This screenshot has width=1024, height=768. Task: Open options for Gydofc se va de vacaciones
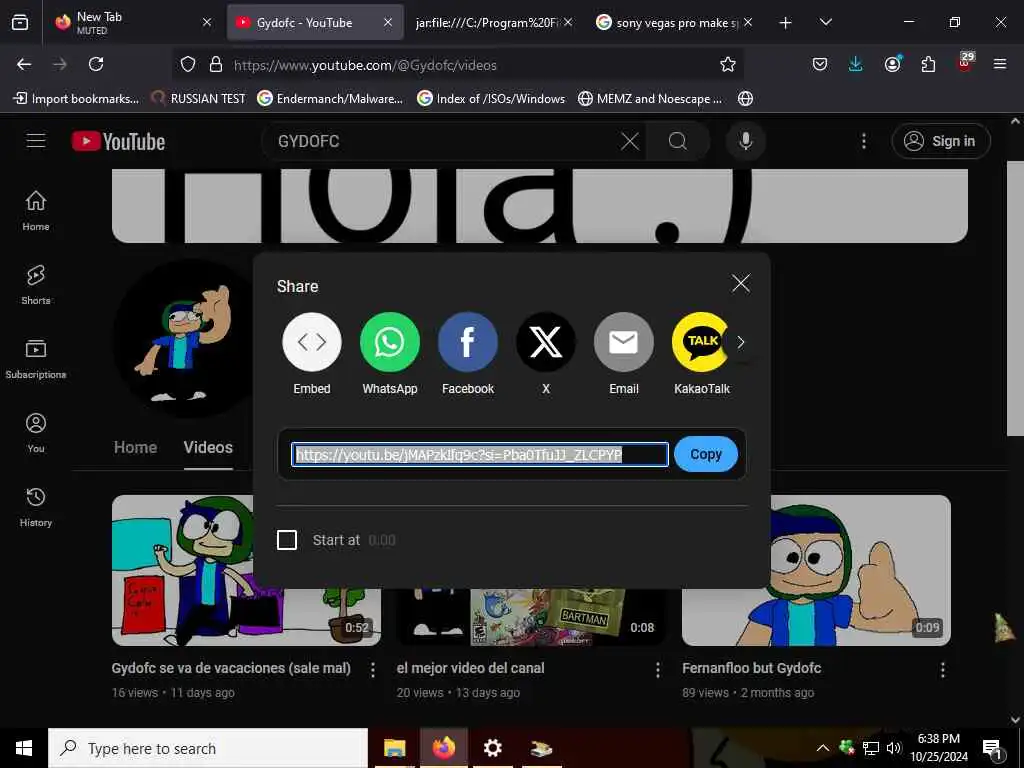tap(373, 669)
